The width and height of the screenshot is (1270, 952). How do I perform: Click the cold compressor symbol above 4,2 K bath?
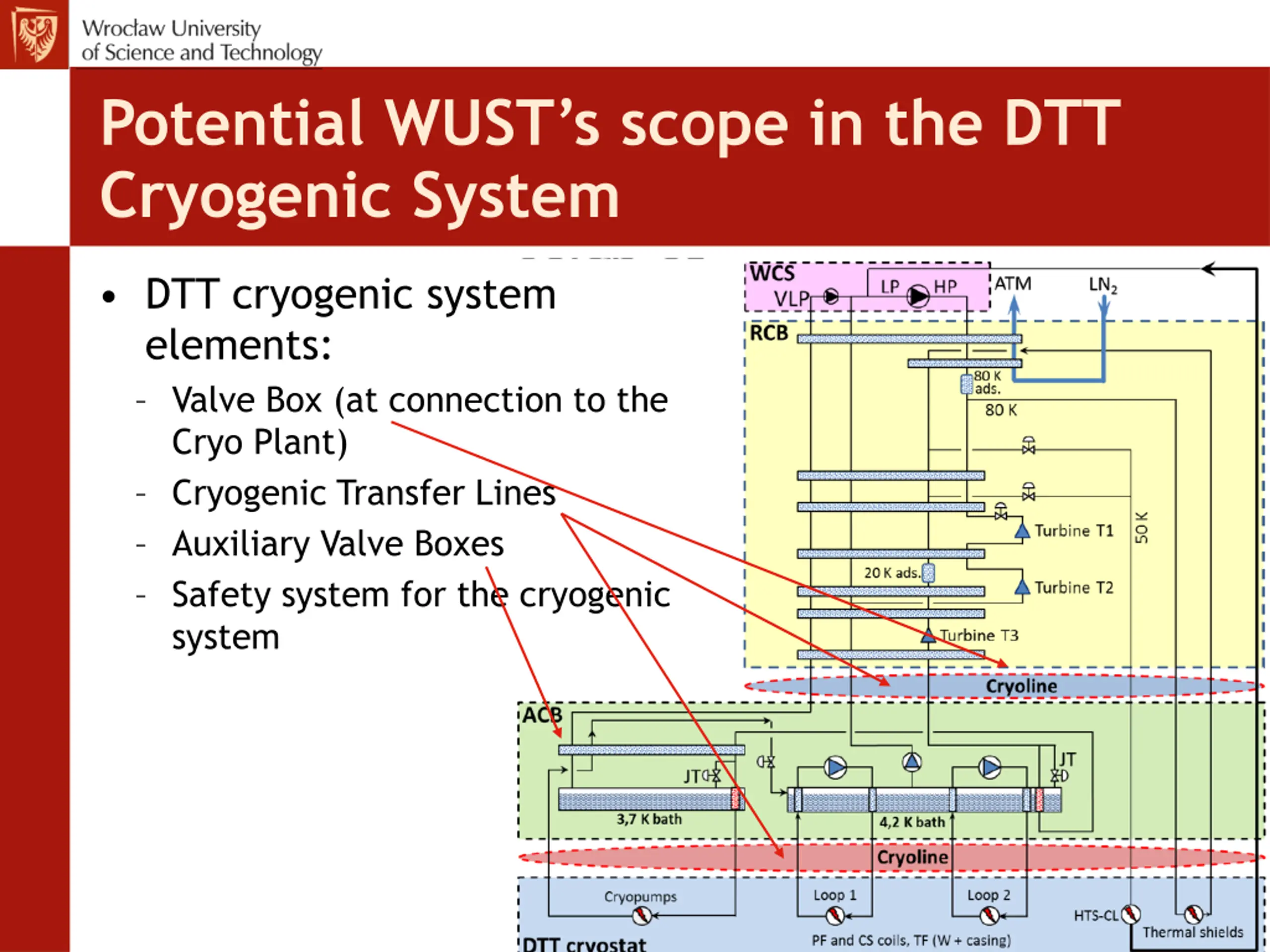pos(912,762)
